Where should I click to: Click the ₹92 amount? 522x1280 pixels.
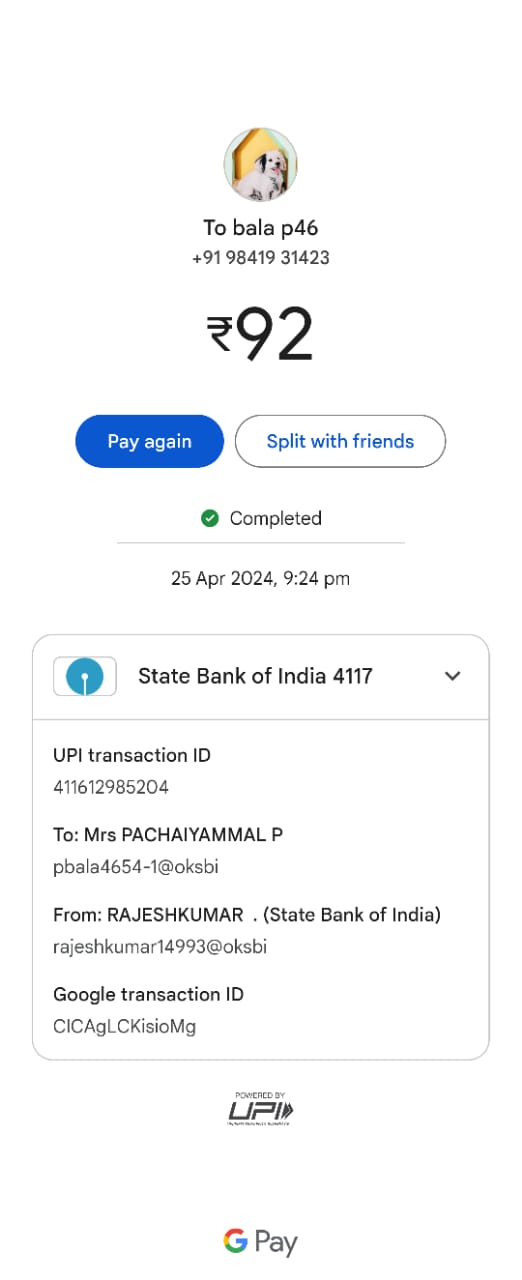coord(260,335)
